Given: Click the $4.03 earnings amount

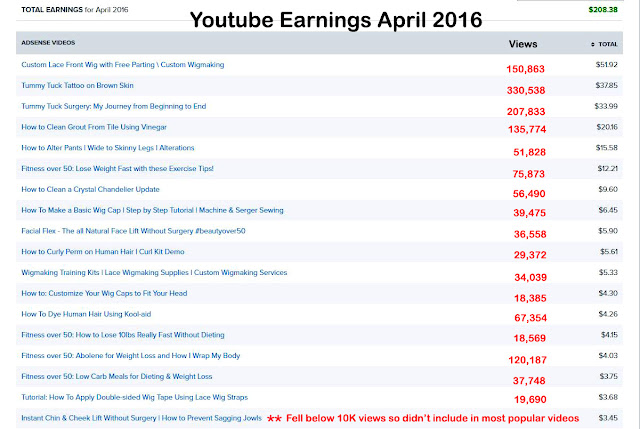Looking at the screenshot, I should [x=608, y=356].
